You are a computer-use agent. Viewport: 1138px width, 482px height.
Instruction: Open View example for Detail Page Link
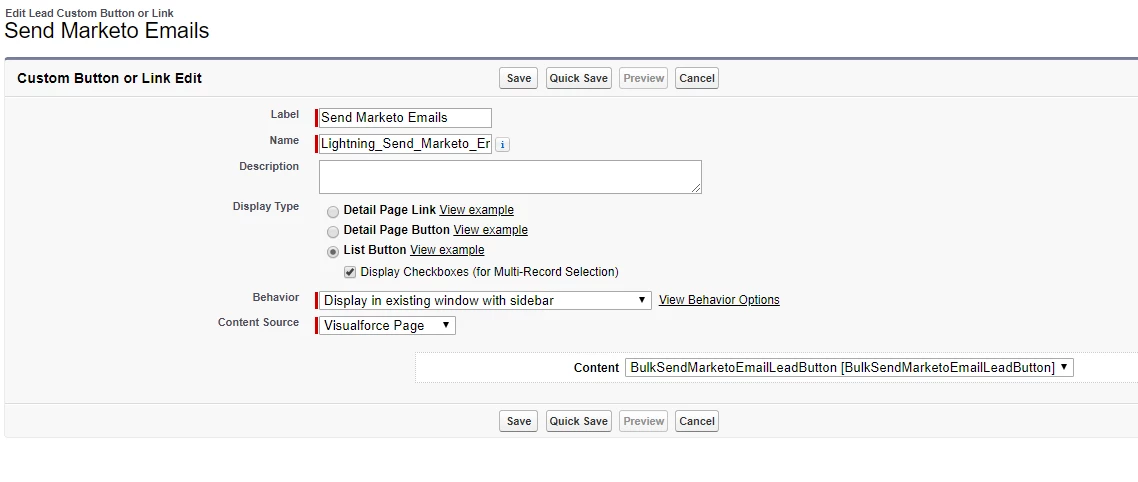point(476,210)
